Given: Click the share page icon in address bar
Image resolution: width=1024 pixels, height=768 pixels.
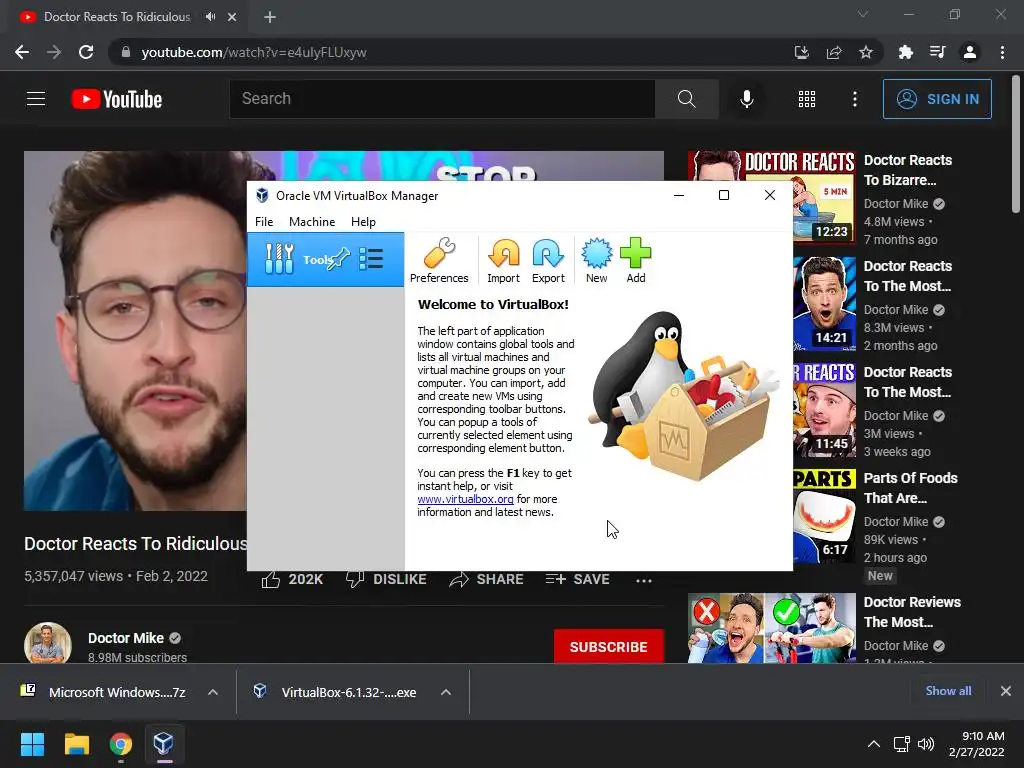Looking at the screenshot, I should 834,52.
